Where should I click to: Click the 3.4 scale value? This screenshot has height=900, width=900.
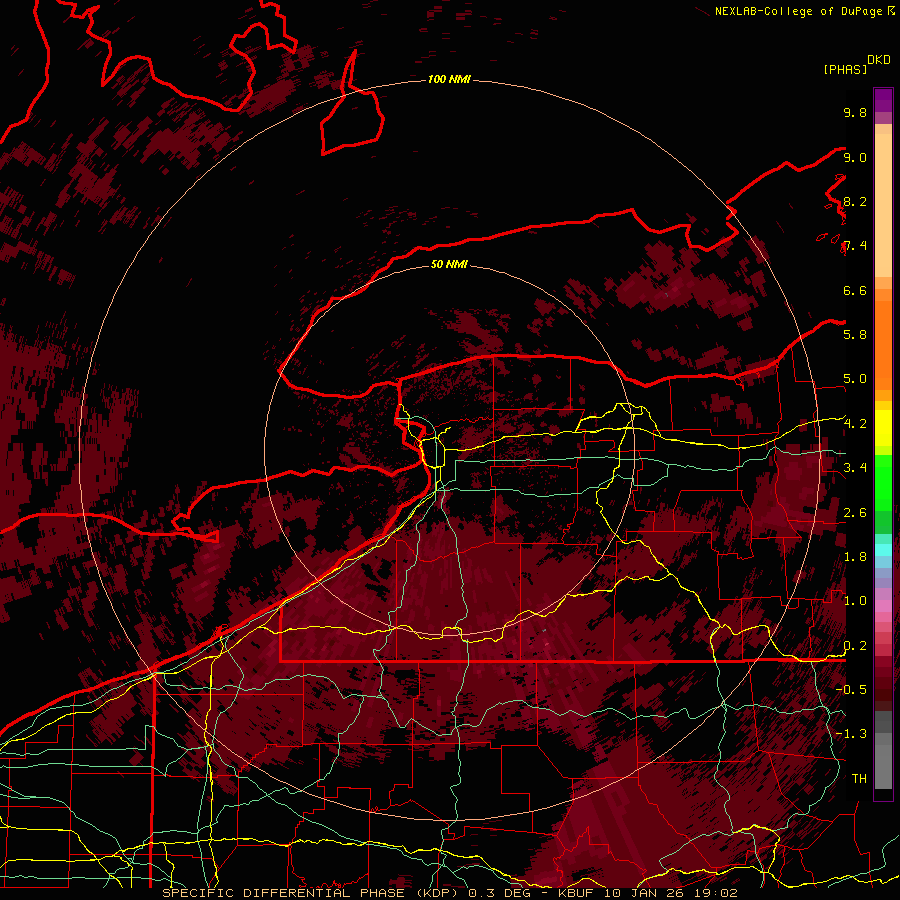[x=855, y=468]
